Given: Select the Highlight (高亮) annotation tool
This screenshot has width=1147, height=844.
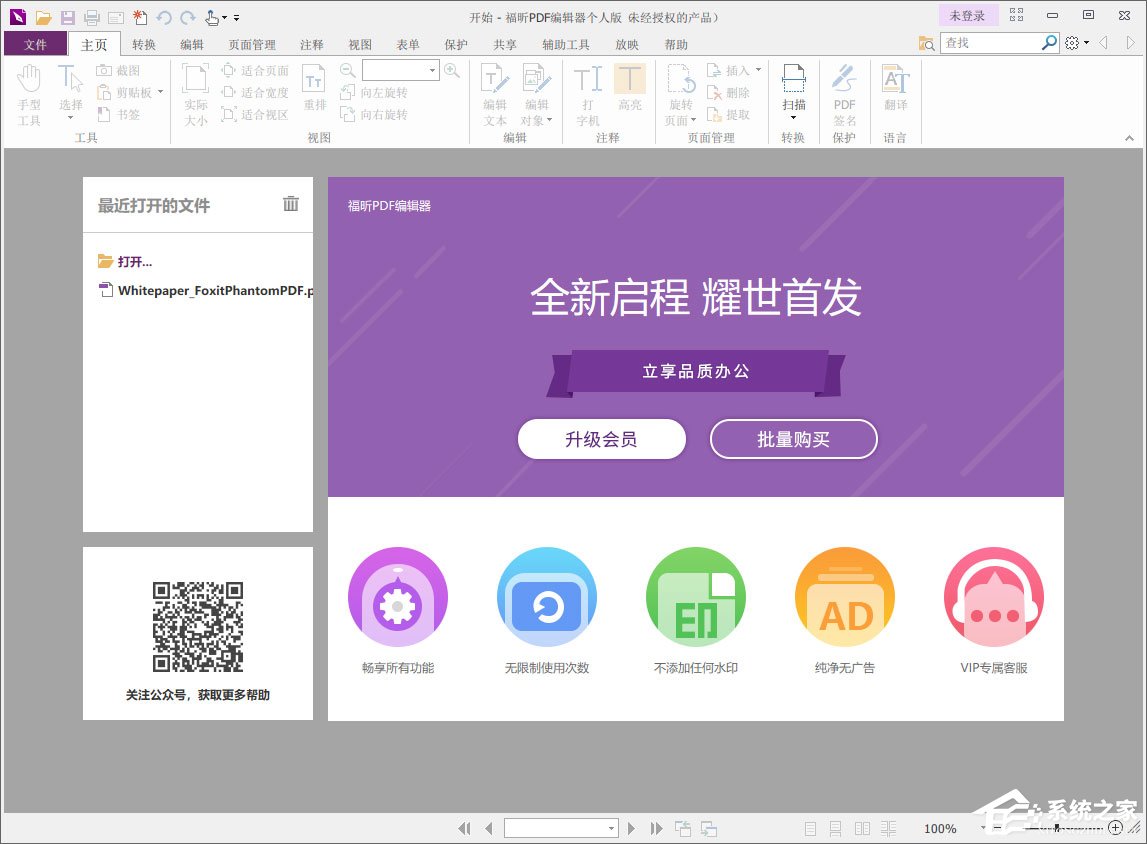Looking at the screenshot, I should click(632, 79).
